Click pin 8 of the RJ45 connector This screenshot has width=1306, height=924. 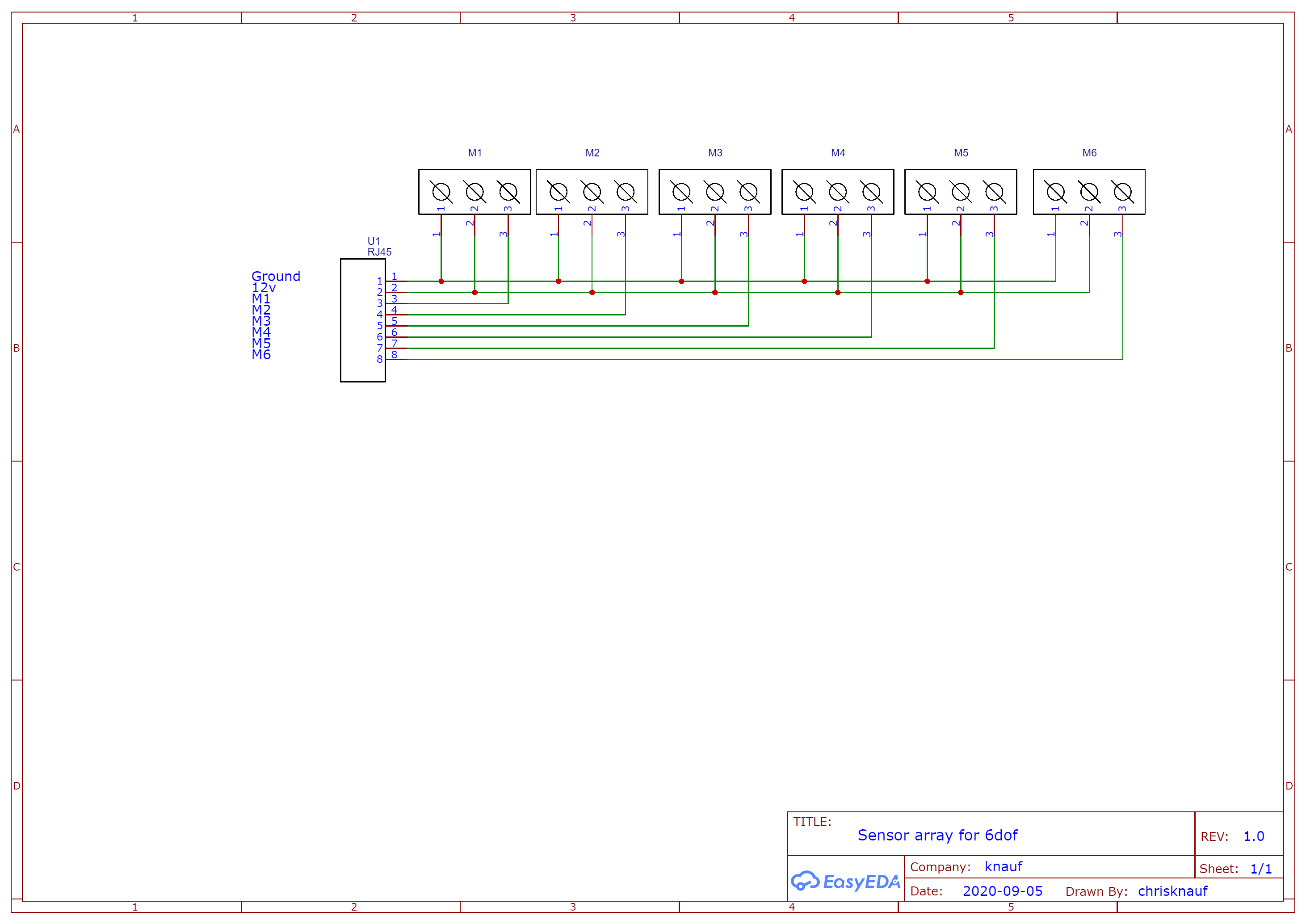tap(396, 359)
